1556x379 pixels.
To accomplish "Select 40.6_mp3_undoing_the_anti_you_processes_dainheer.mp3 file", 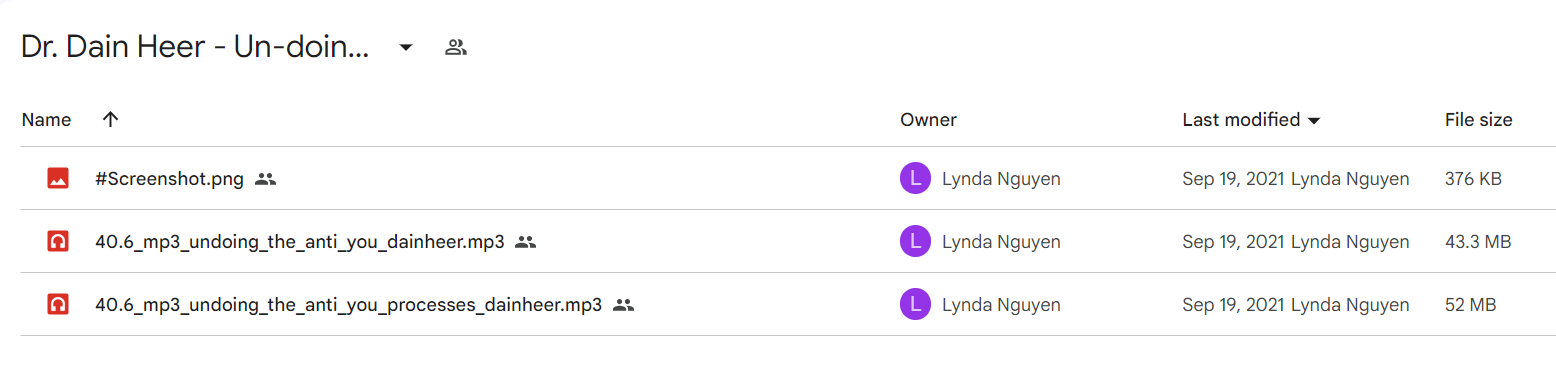I will [x=348, y=305].
